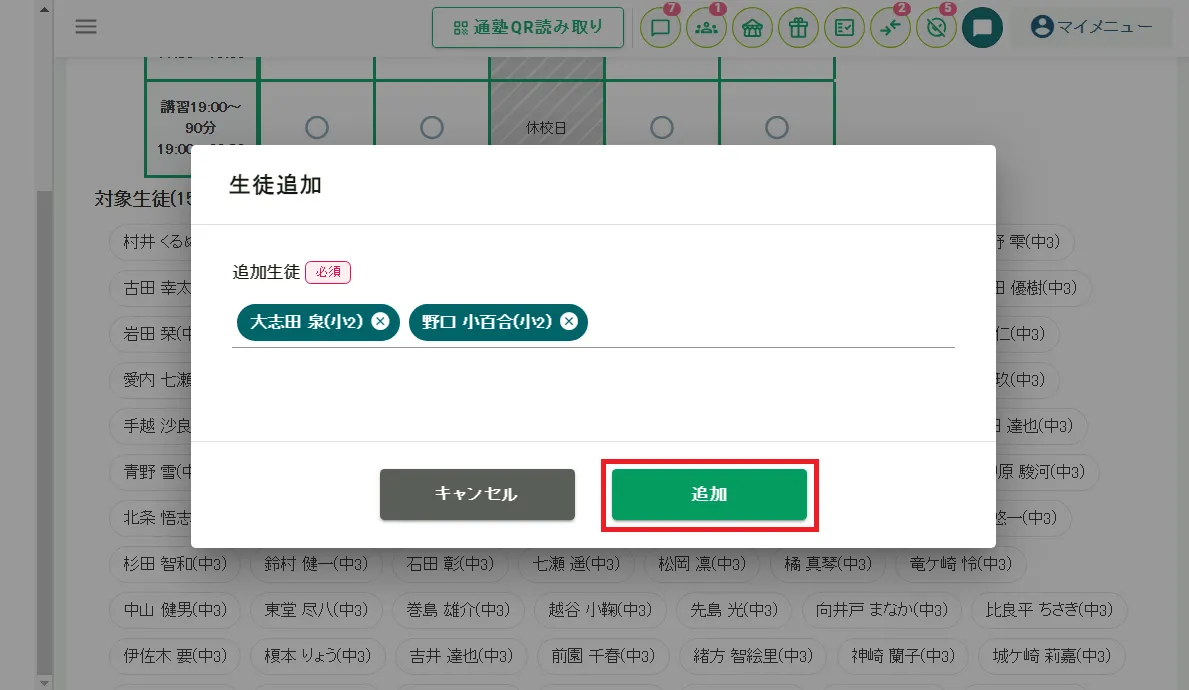Select the last circle in 講習19:00 row
The width and height of the screenshot is (1189, 690).
(x=776, y=127)
